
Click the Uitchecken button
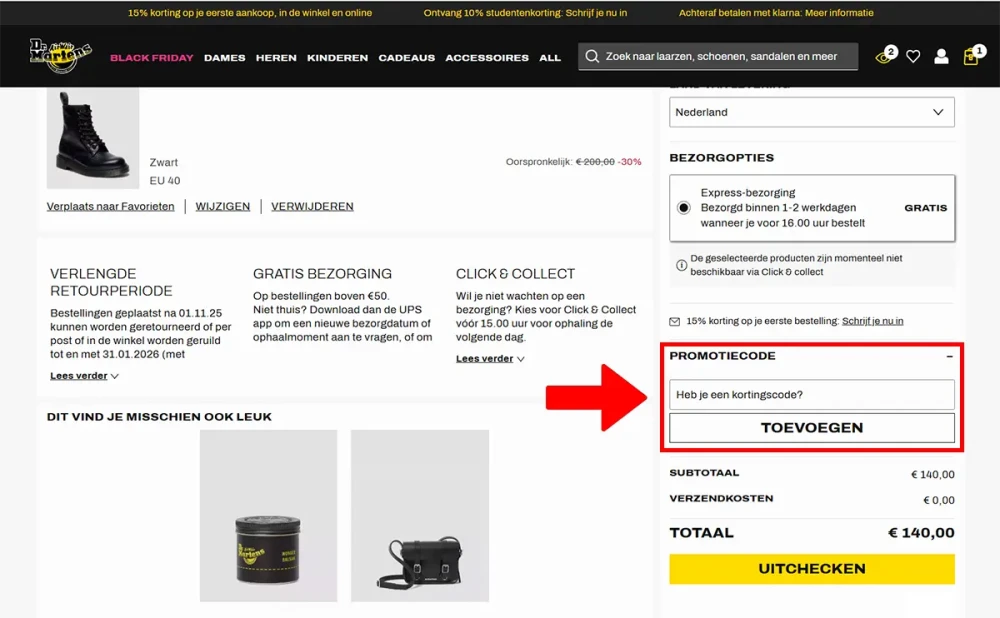(x=812, y=569)
